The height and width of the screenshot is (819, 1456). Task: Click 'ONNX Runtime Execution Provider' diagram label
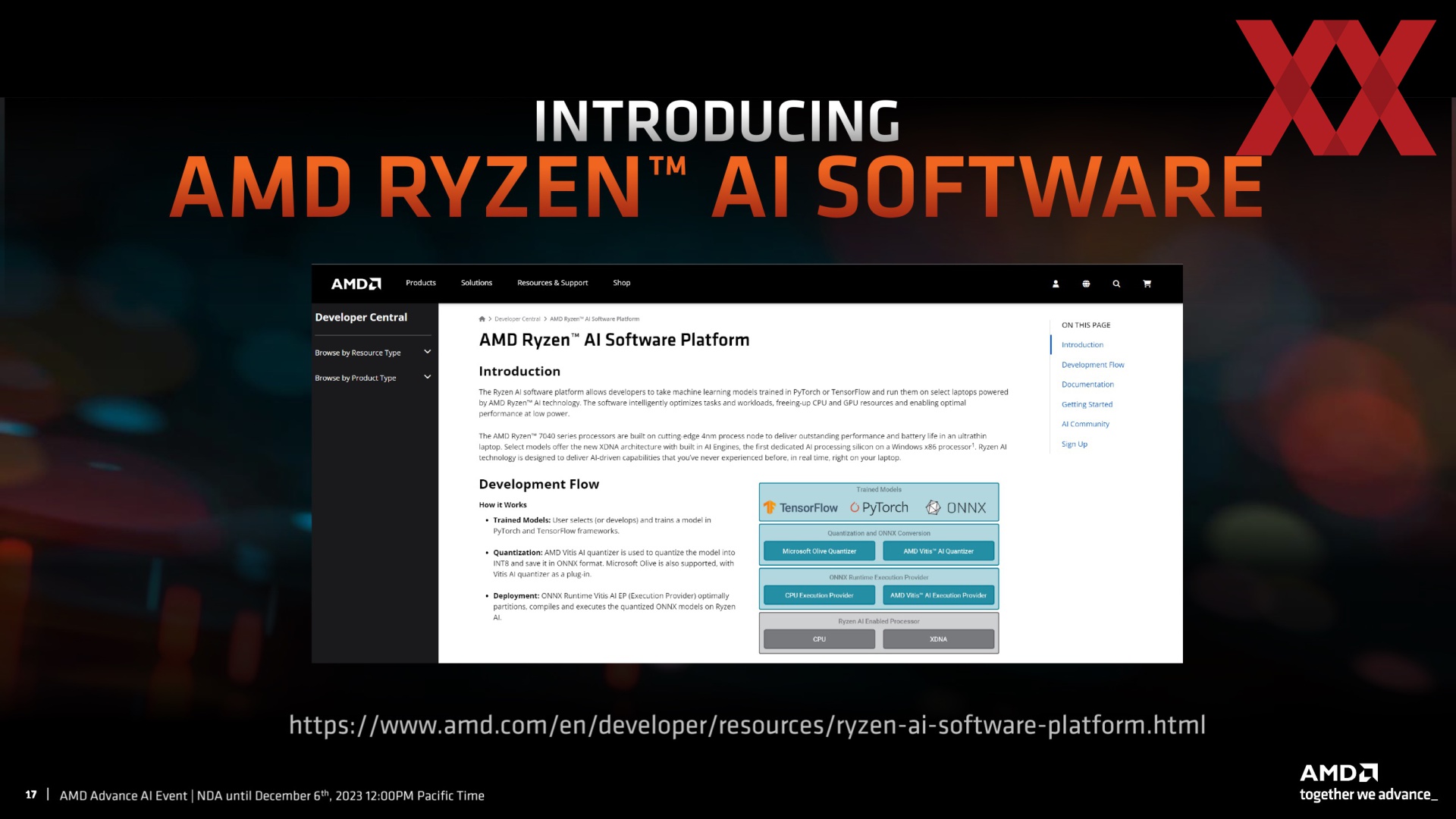(x=878, y=577)
